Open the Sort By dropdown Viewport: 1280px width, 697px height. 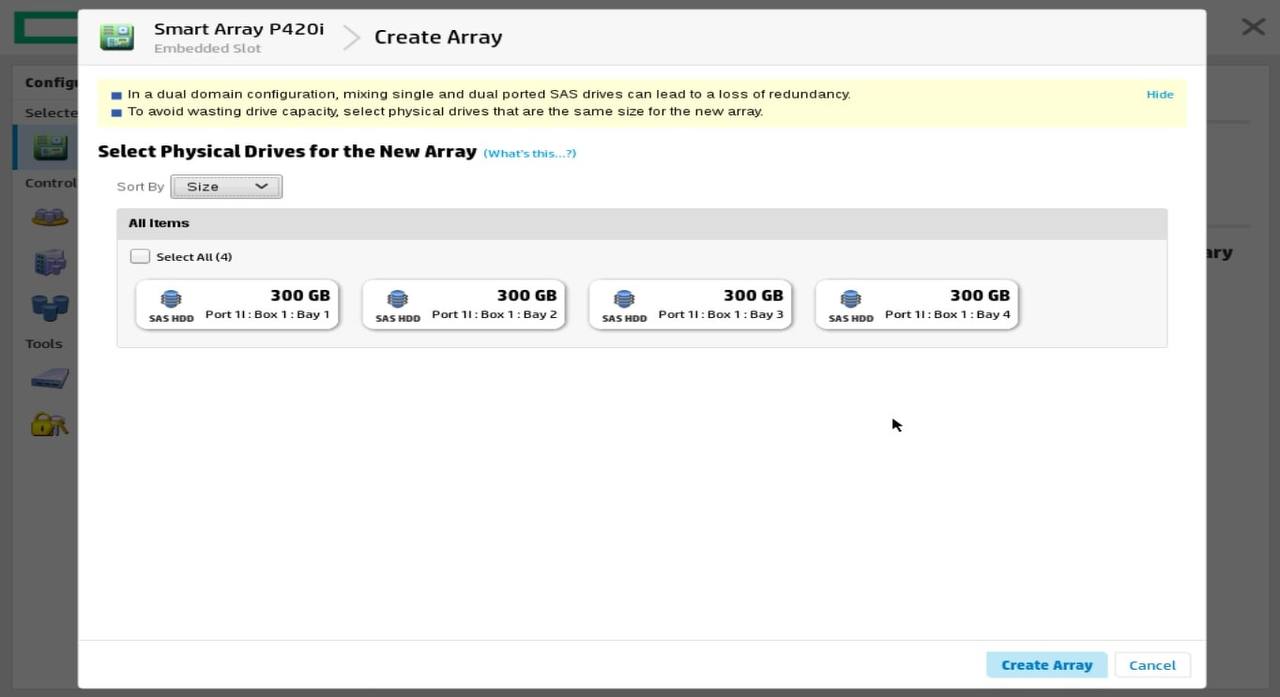226,186
